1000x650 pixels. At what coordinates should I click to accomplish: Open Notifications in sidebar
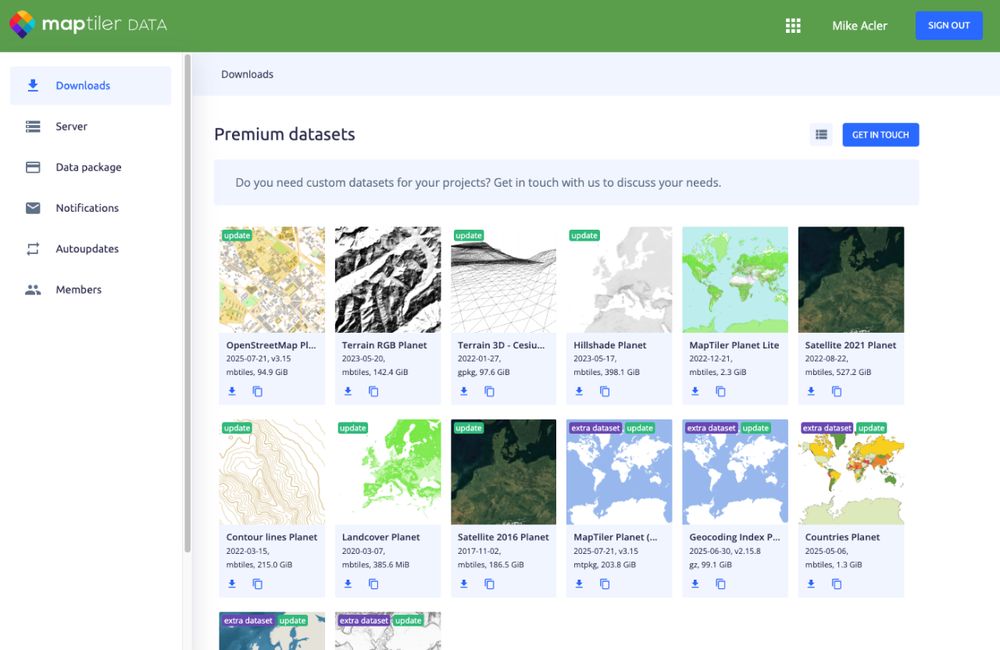pyautogui.click(x=91, y=208)
